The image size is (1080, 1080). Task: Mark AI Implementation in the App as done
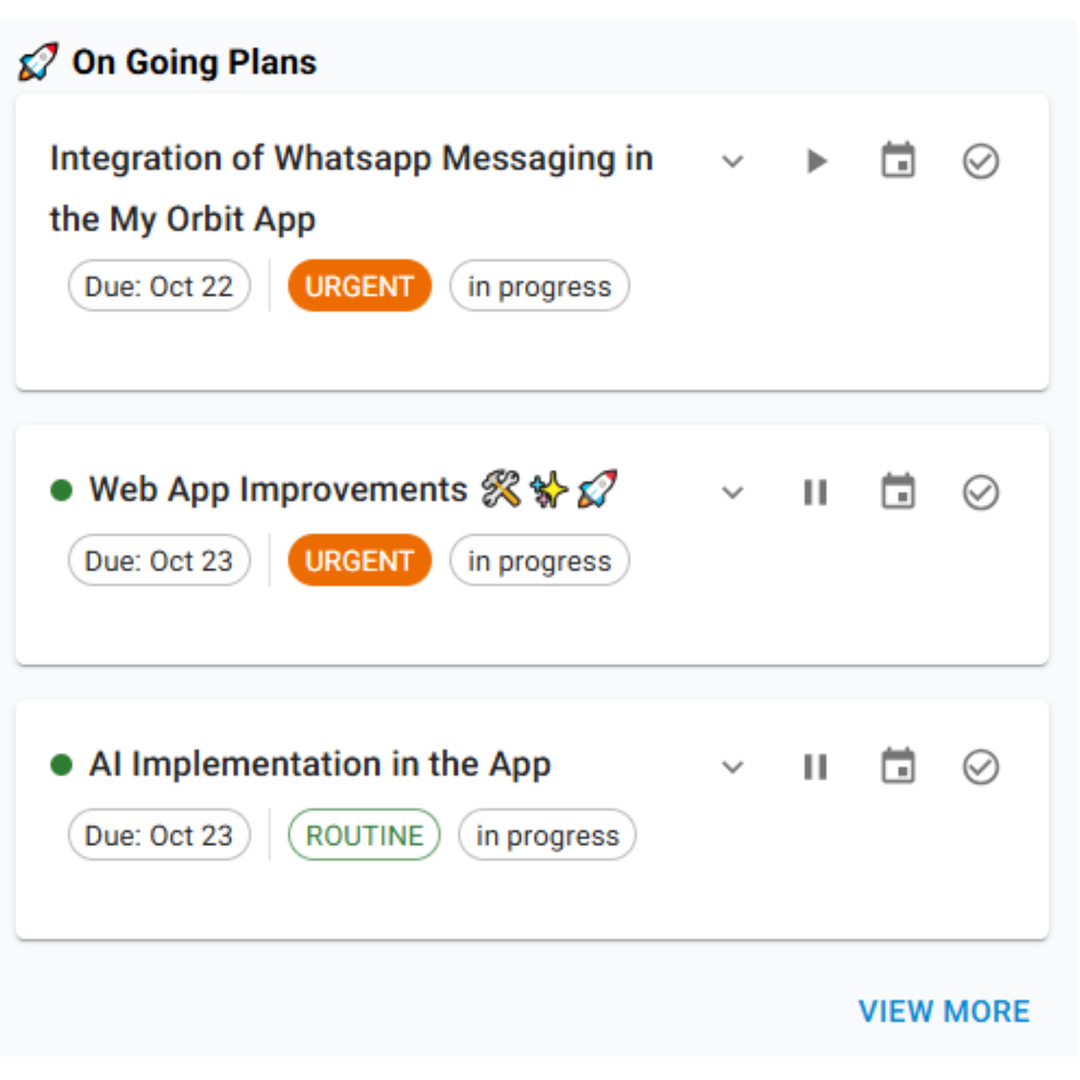981,766
